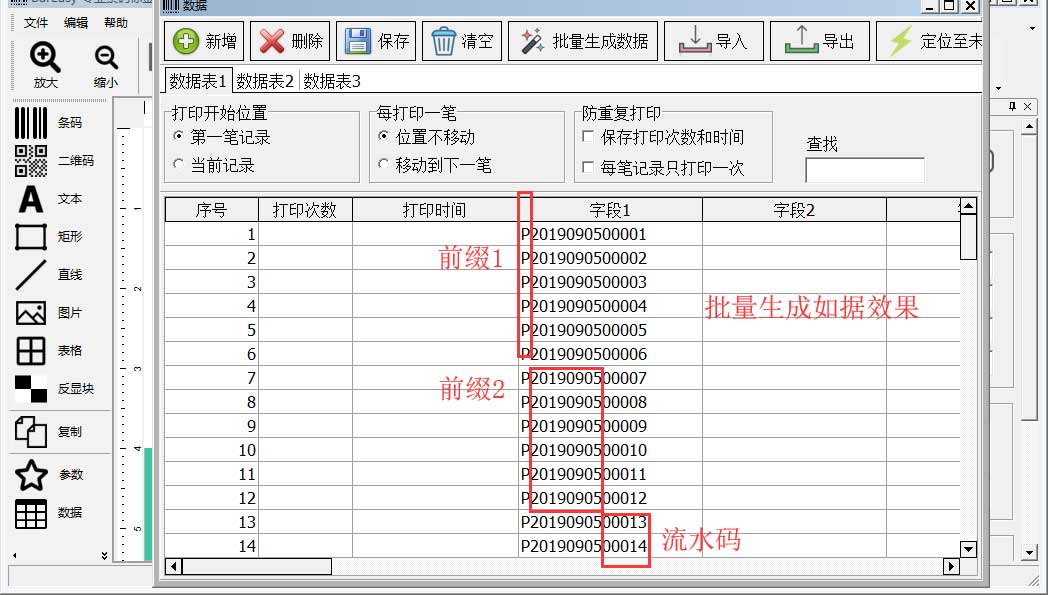
Task: Switch to 数据表2 tab
Action: point(265,81)
